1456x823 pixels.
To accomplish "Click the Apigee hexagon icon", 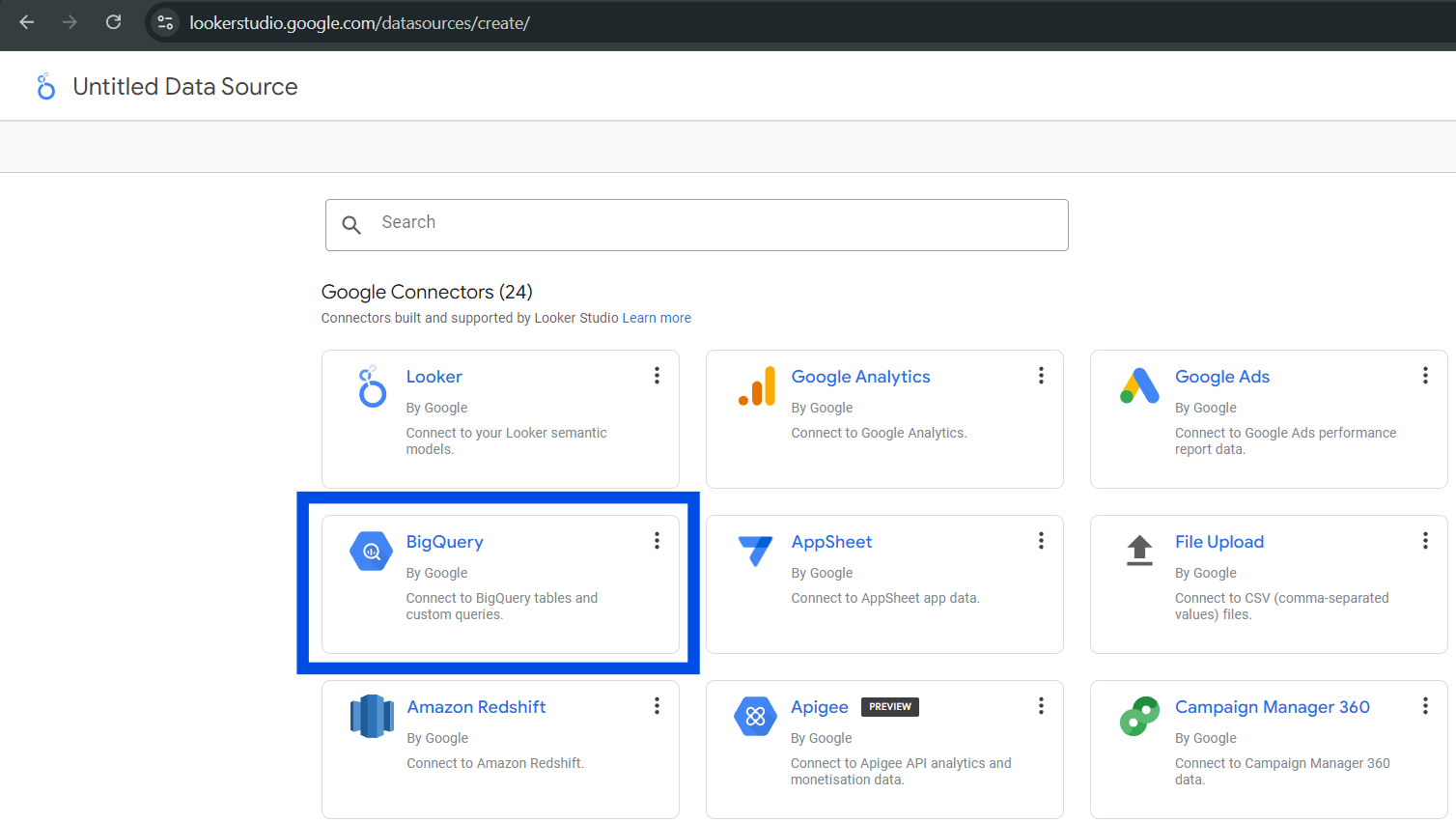I will tap(755, 717).
